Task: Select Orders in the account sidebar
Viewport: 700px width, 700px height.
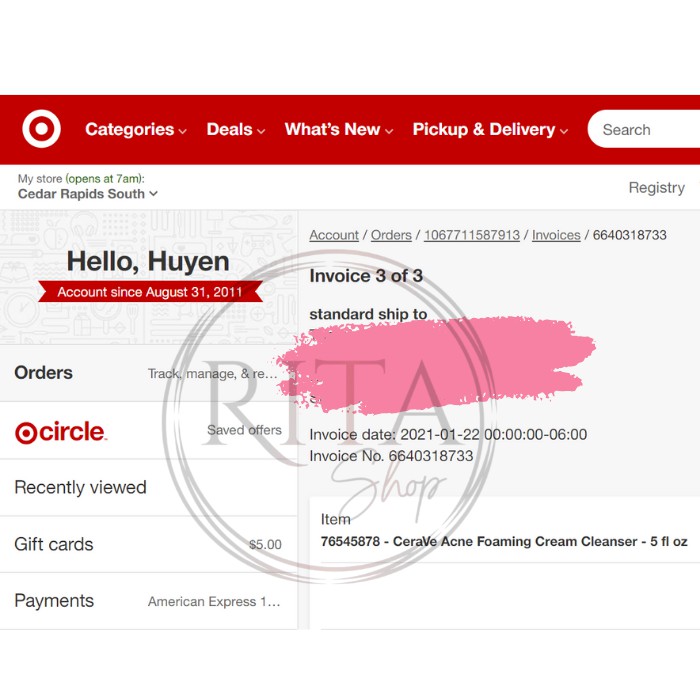Action: click(x=149, y=373)
